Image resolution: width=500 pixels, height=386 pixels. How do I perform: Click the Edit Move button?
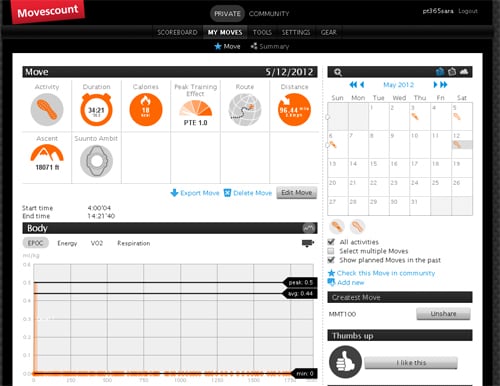(297, 193)
